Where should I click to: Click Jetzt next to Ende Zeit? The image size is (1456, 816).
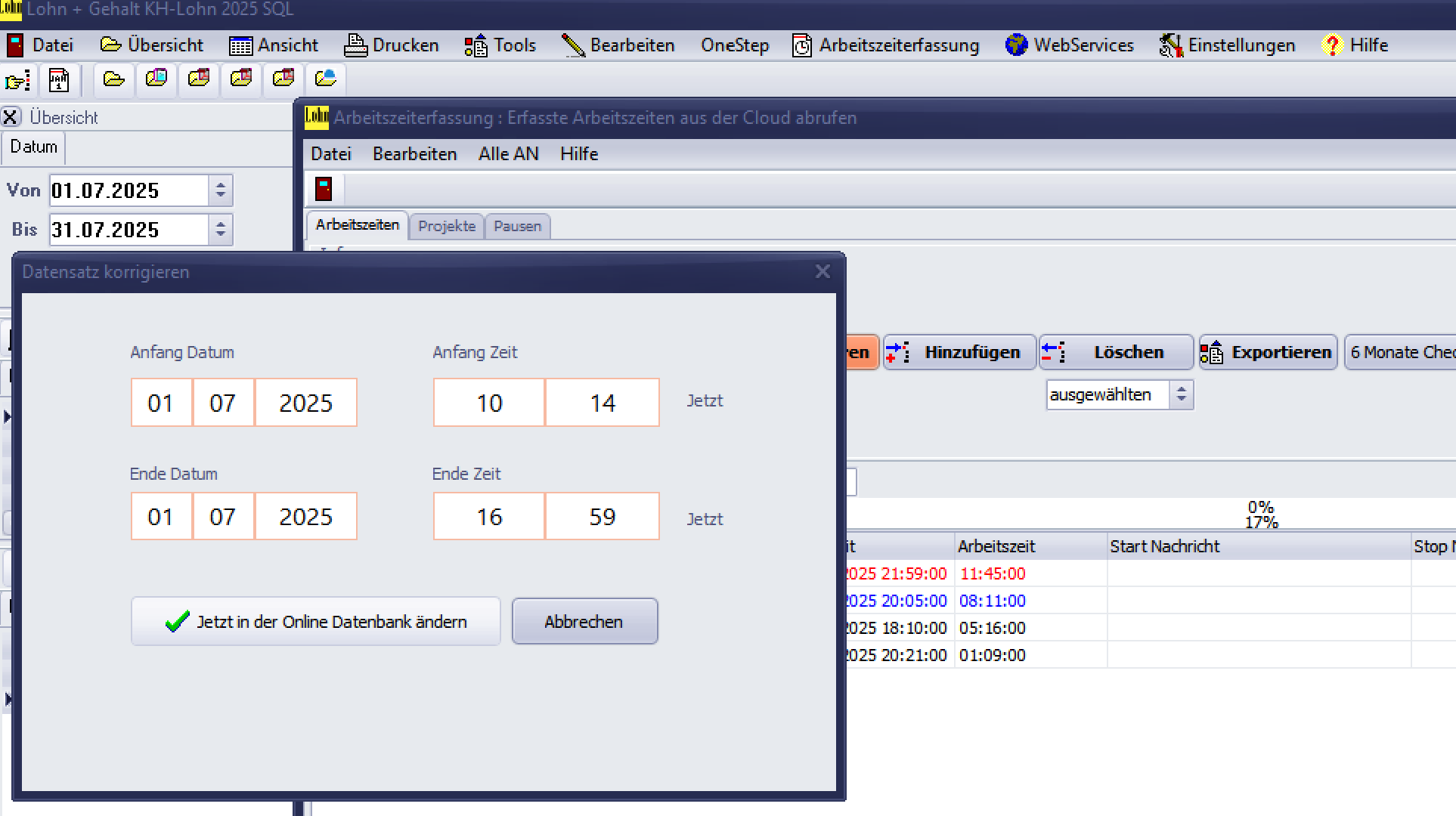705,519
